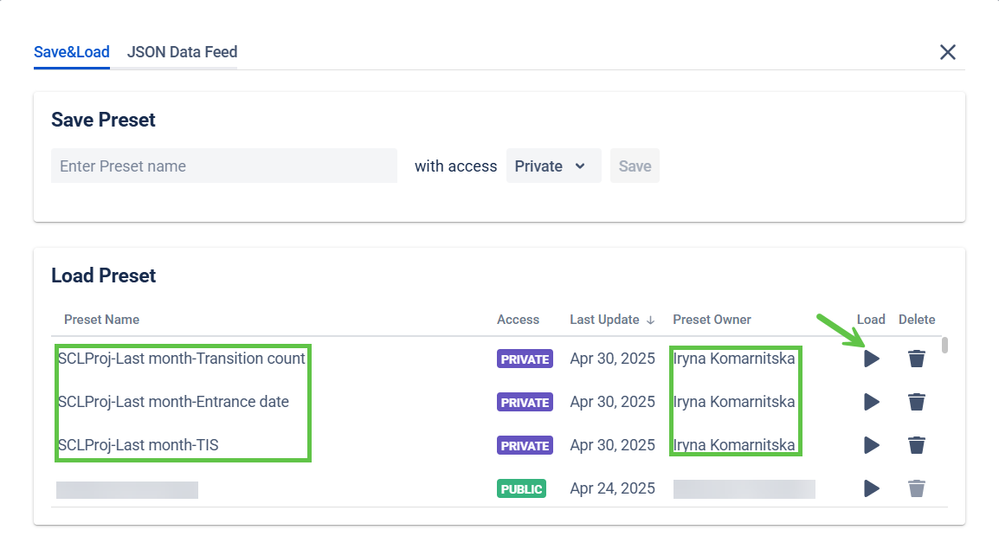Click the greyed-out trash icon on public preset

pos(916,489)
